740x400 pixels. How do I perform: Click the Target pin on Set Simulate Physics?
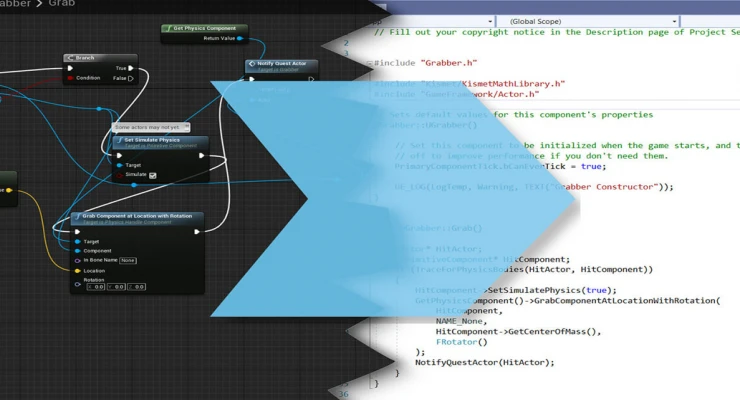119,165
